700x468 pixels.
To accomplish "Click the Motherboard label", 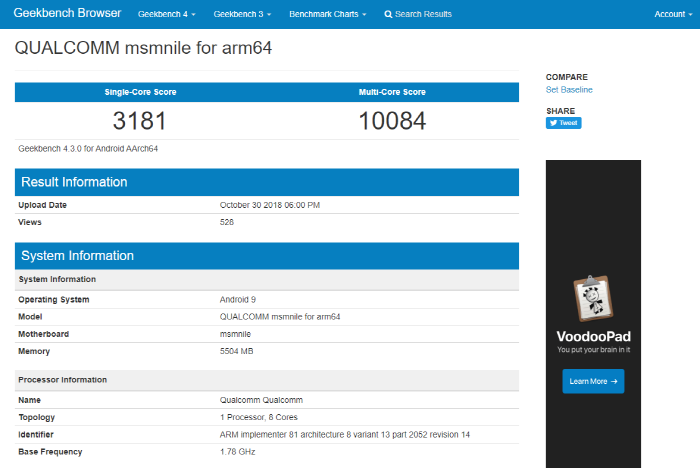I will coord(43,334).
